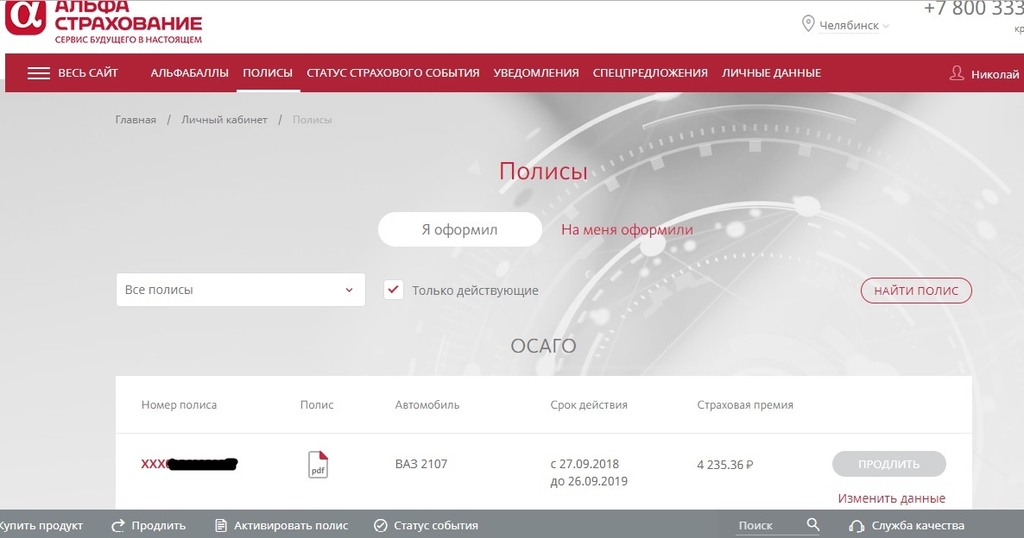Click the Продлить arrow icon in bottom bar
Image resolution: width=1024 pixels, height=538 pixels.
click(118, 526)
